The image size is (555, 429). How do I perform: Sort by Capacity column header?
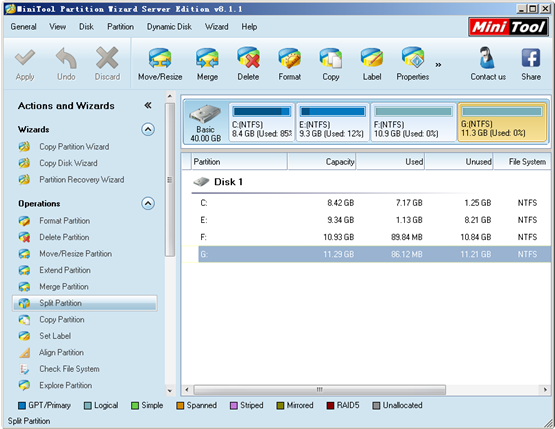[322, 162]
